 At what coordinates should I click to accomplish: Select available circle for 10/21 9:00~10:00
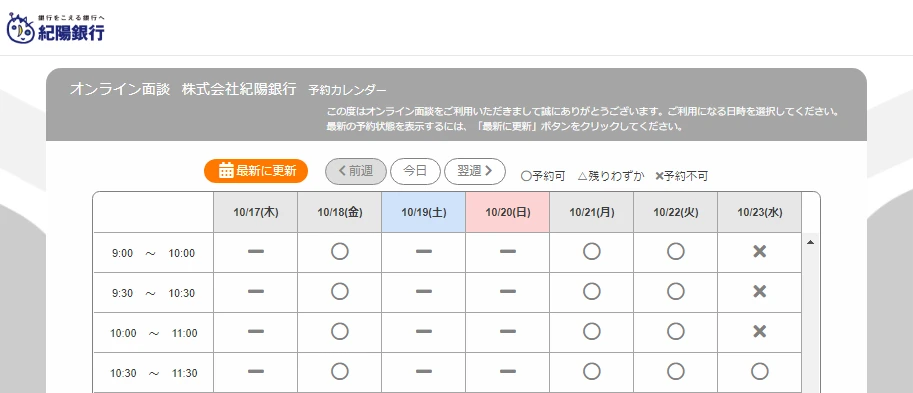click(x=592, y=252)
